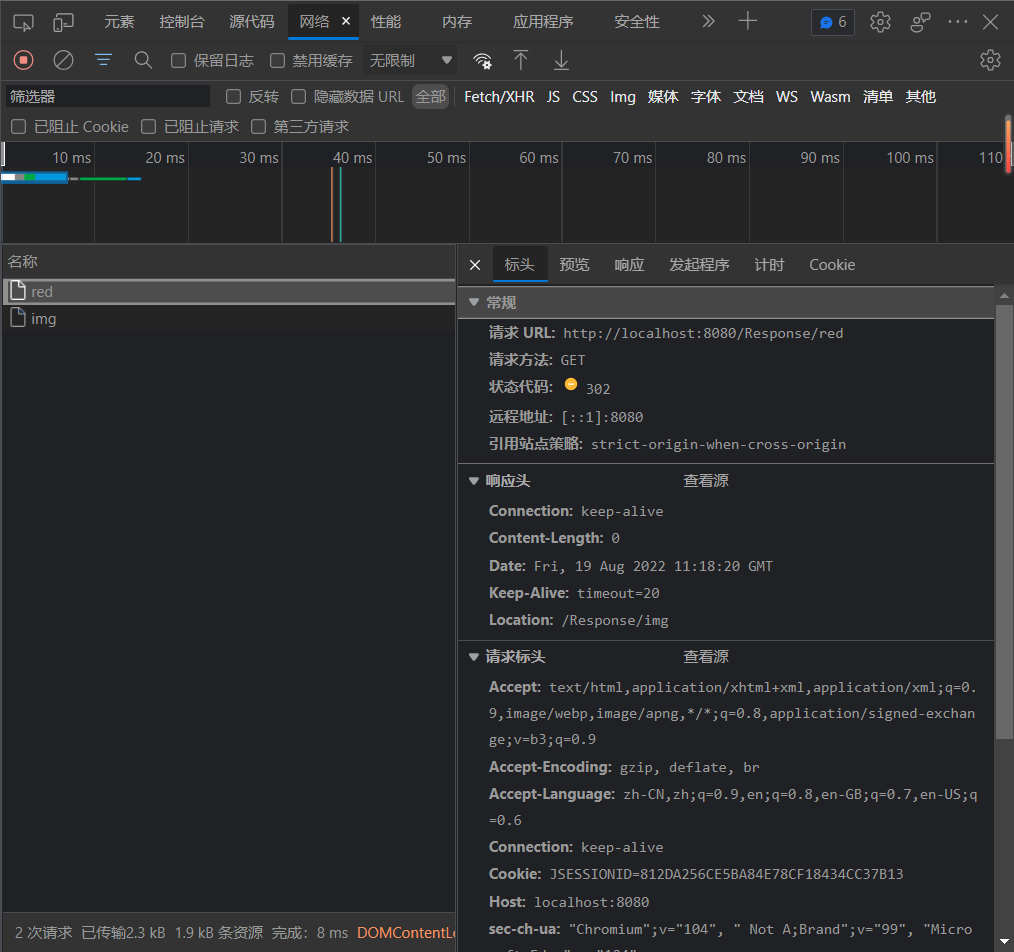Switch to the 元素 tab
The width and height of the screenshot is (1014, 952).
coord(119,22)
